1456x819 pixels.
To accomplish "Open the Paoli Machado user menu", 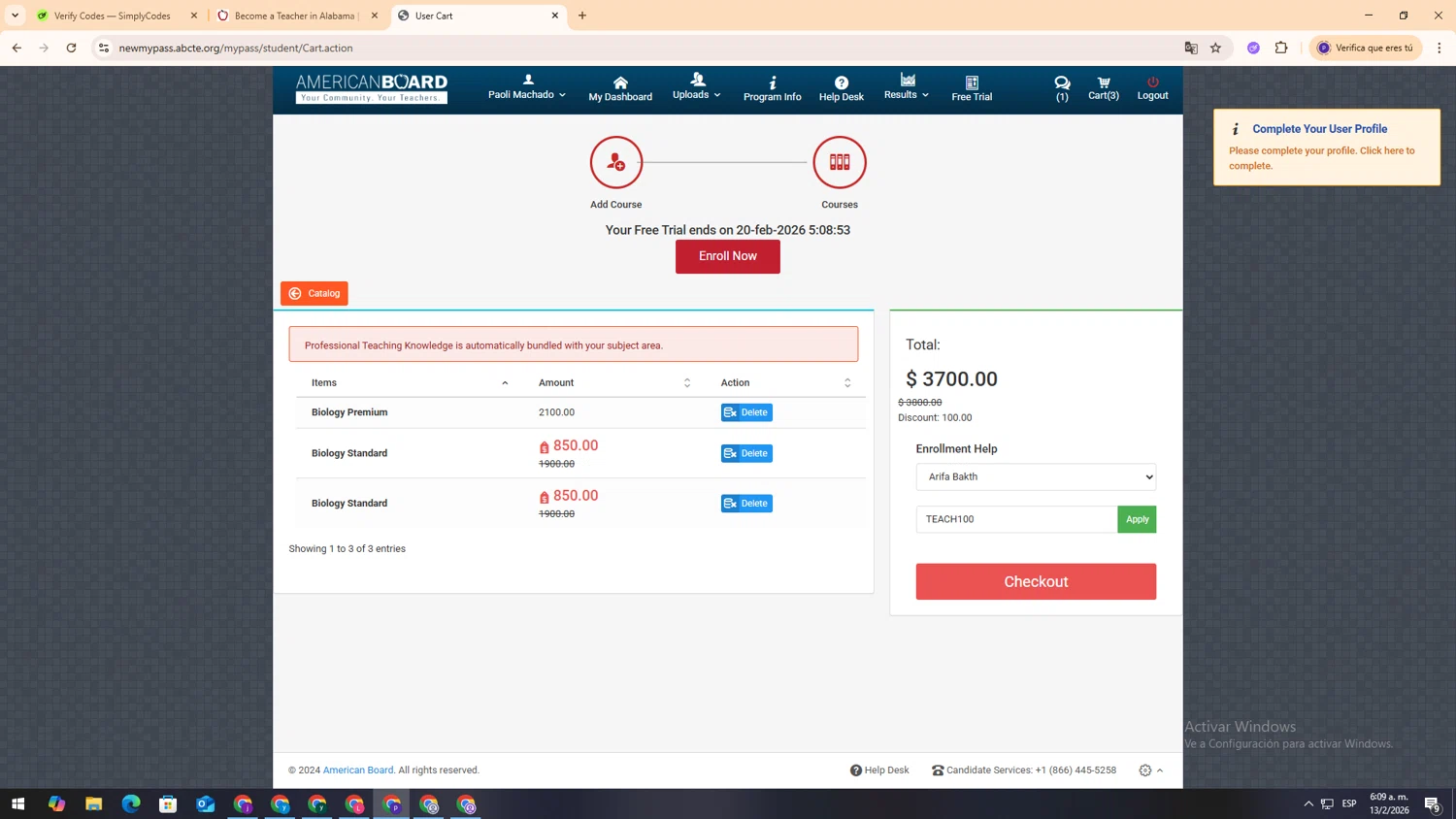I will click(527, 88).
